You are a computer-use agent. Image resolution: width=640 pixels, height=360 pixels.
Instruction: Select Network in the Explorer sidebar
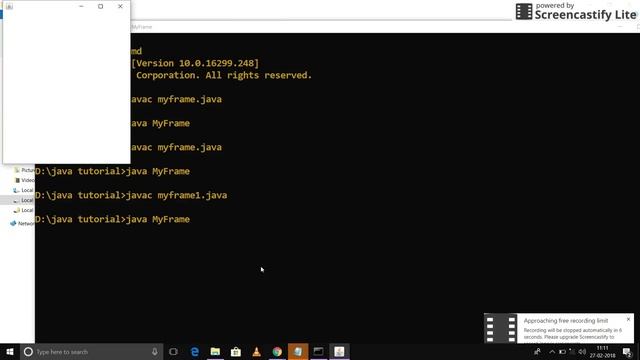point(22,223)
